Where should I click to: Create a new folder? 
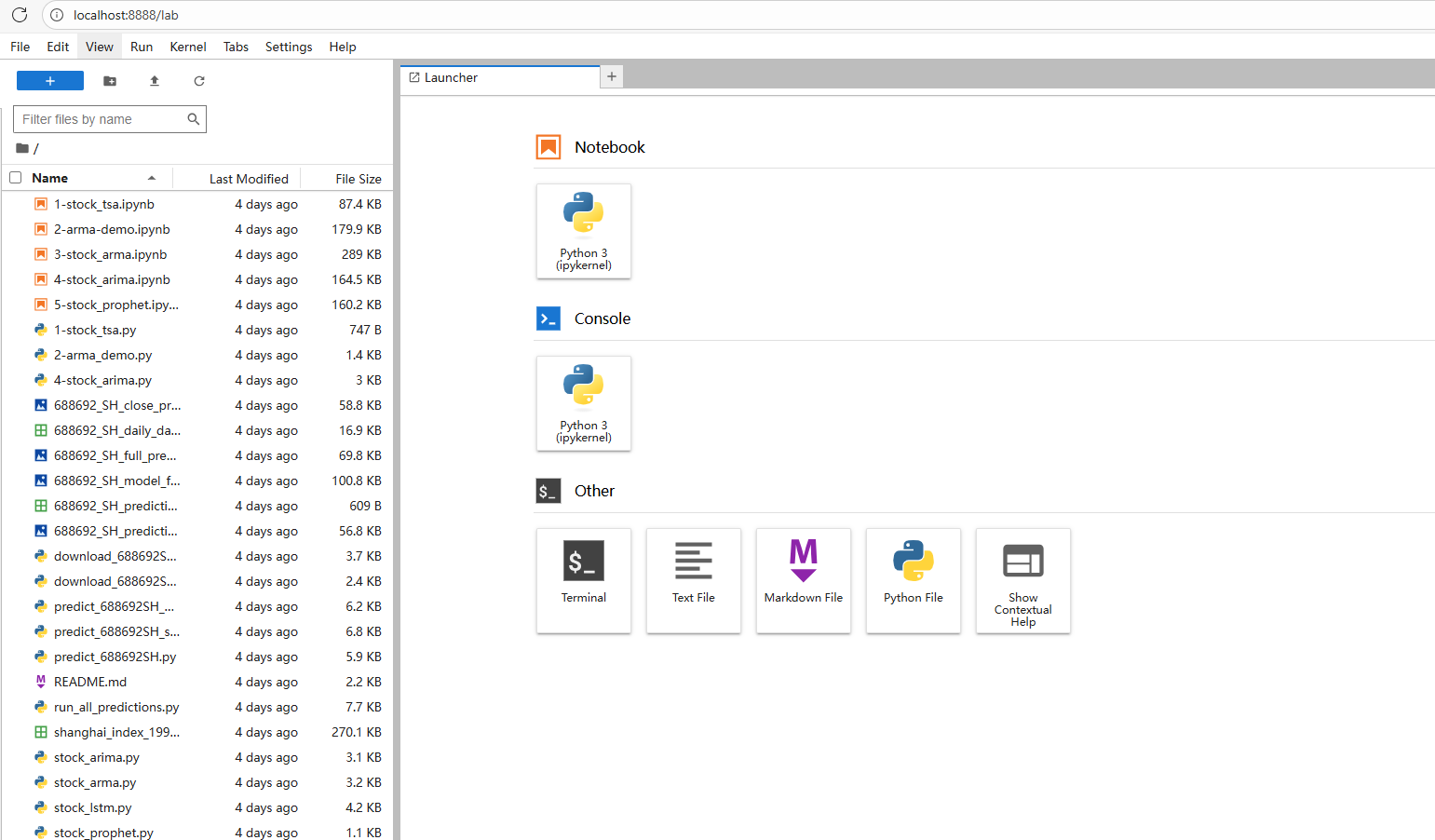(x=110, y=81)
